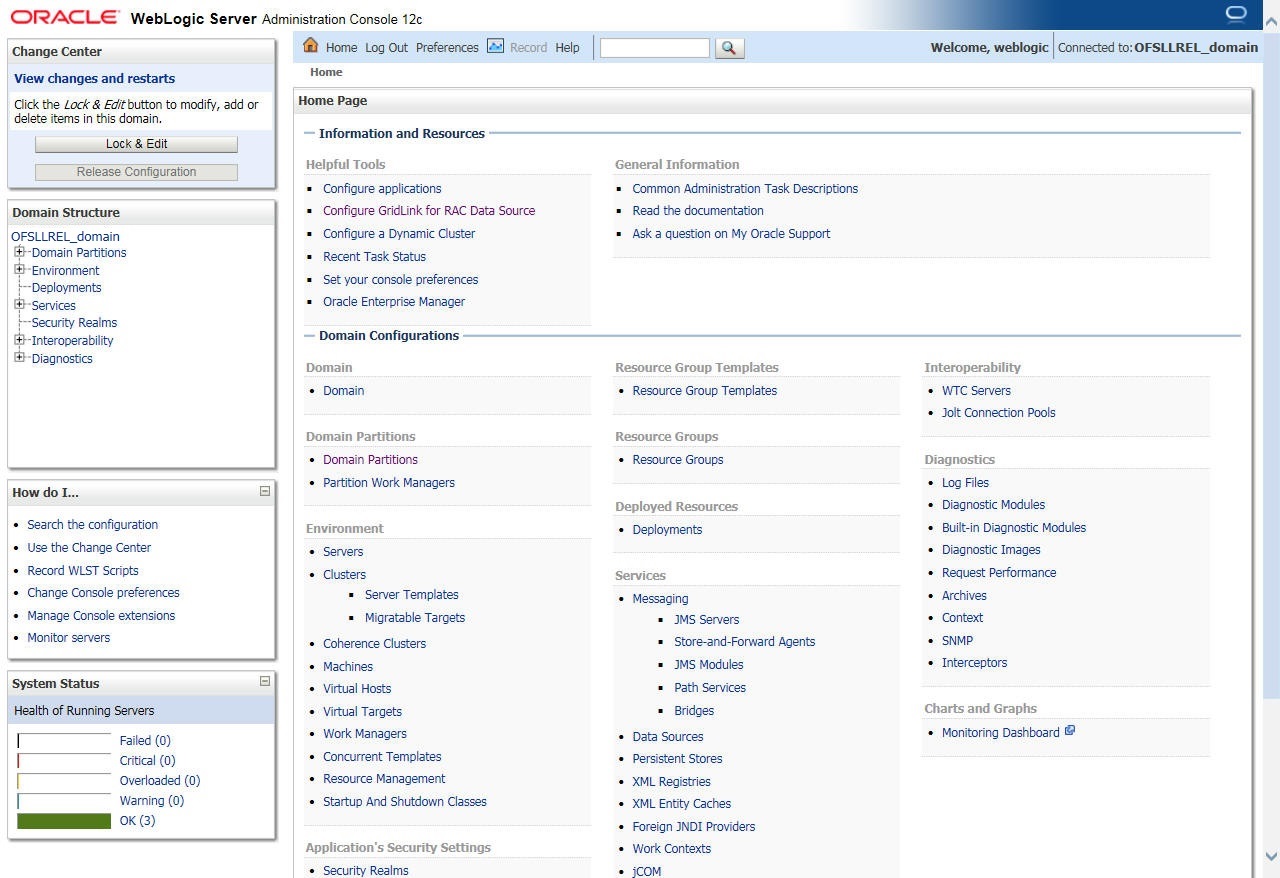Open Help in the toolbar
The height and width of the screenshot is (878, 1280).
(x=567, y=48)
